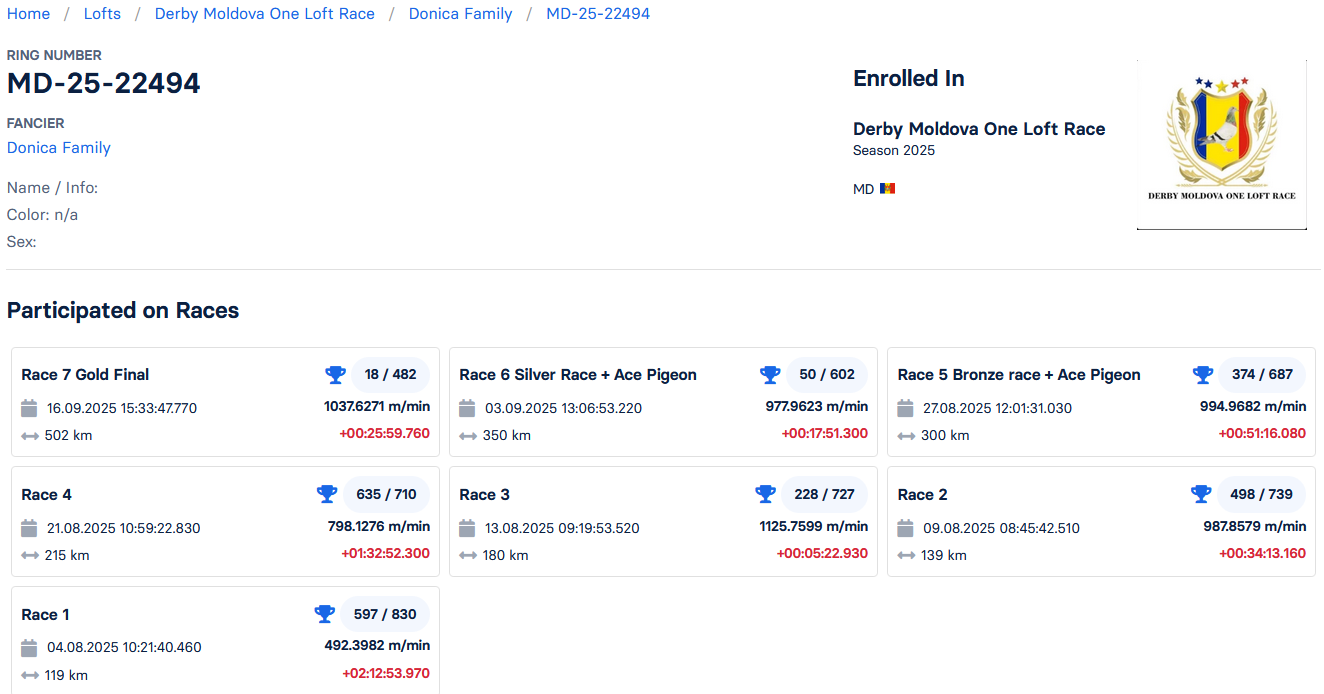Click the 228 / 727 rank badge
The width and height of the screenshot is (1324, 694).
point(824,494)
